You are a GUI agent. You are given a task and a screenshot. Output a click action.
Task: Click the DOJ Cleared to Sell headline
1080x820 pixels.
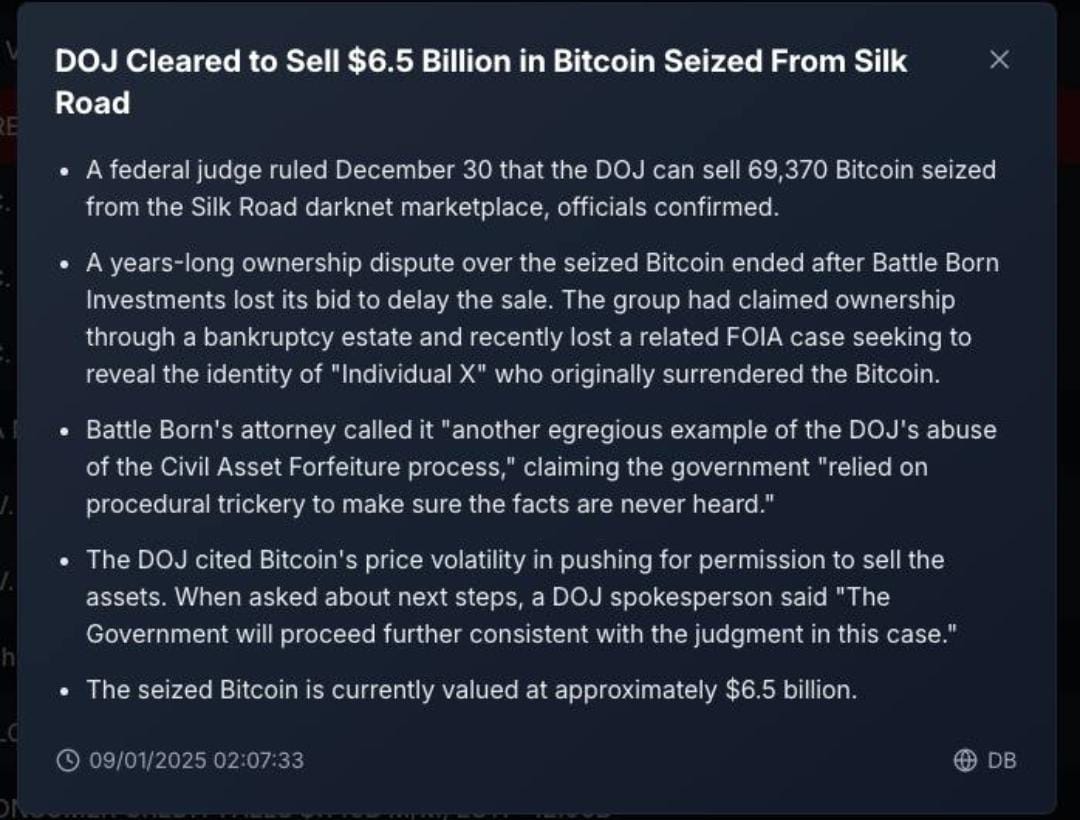click(x=481, y=82)
